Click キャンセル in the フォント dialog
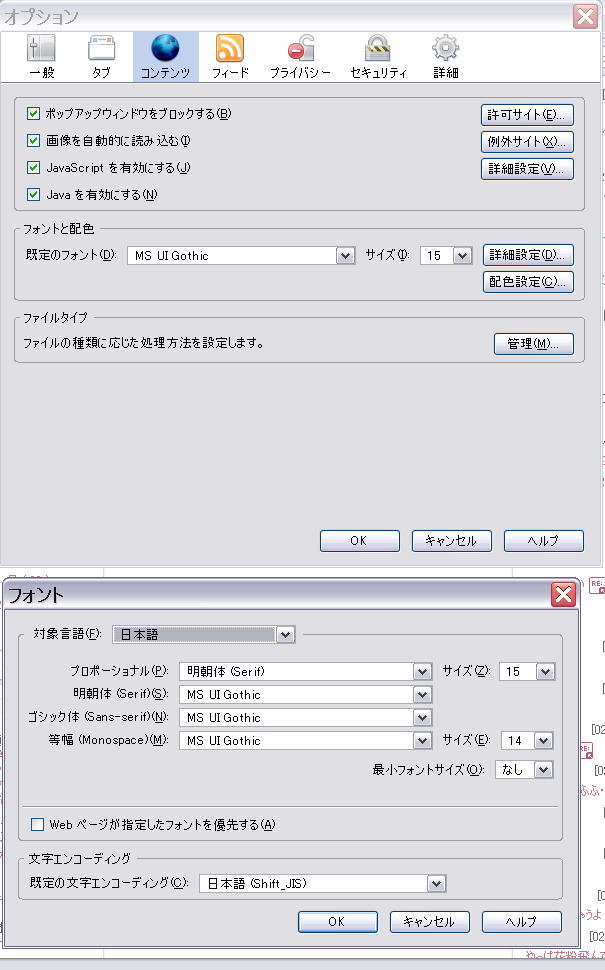605x970 pixels. click(x=429, y=922)
